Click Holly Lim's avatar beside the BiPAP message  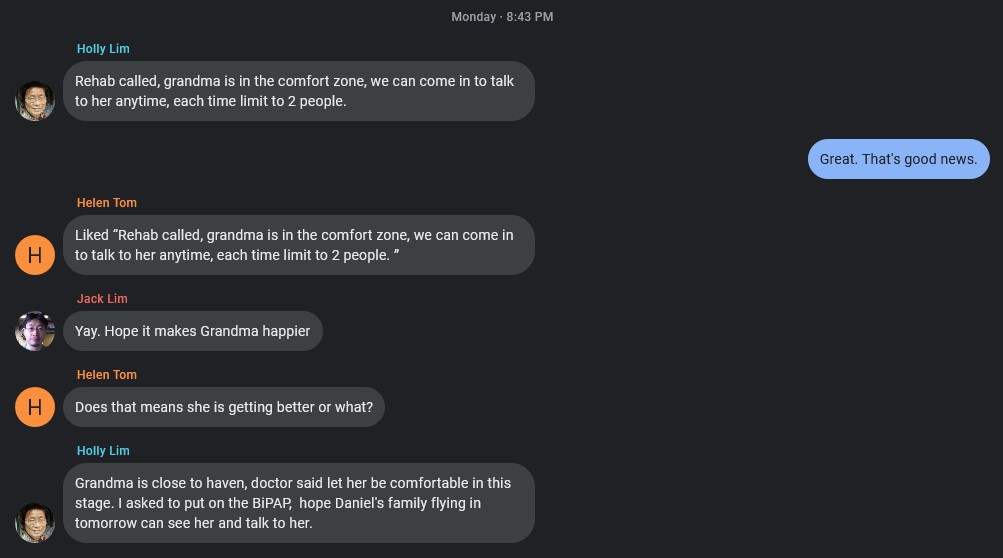tap(35, 523)
